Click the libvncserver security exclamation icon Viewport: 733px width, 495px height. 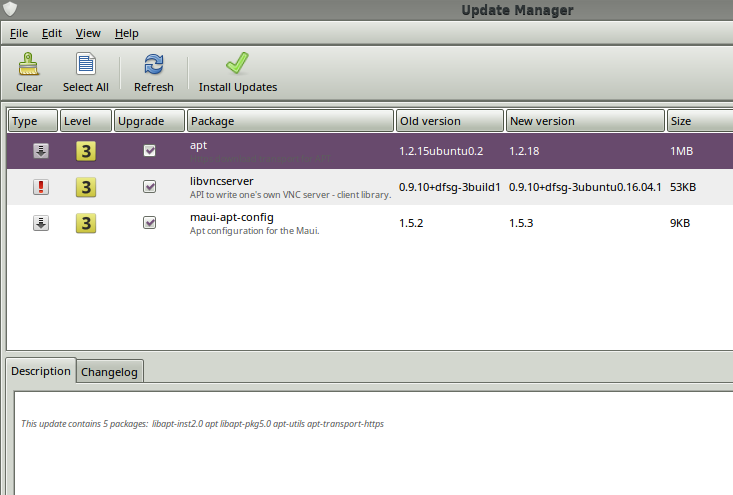pyautogui.click(x=41, y=187)
